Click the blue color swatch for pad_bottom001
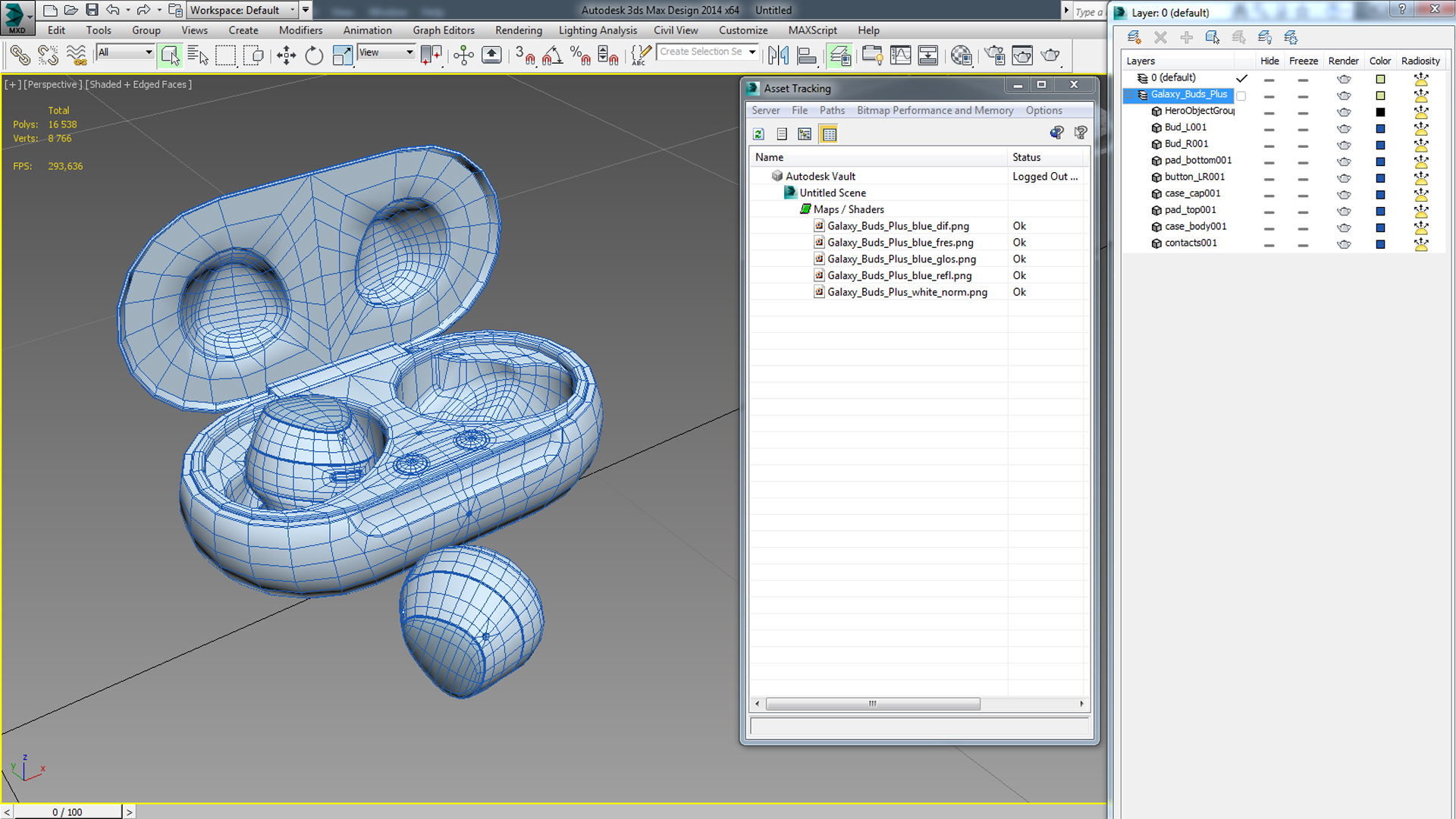The image size is (1456, 819). coord(1380,162)
